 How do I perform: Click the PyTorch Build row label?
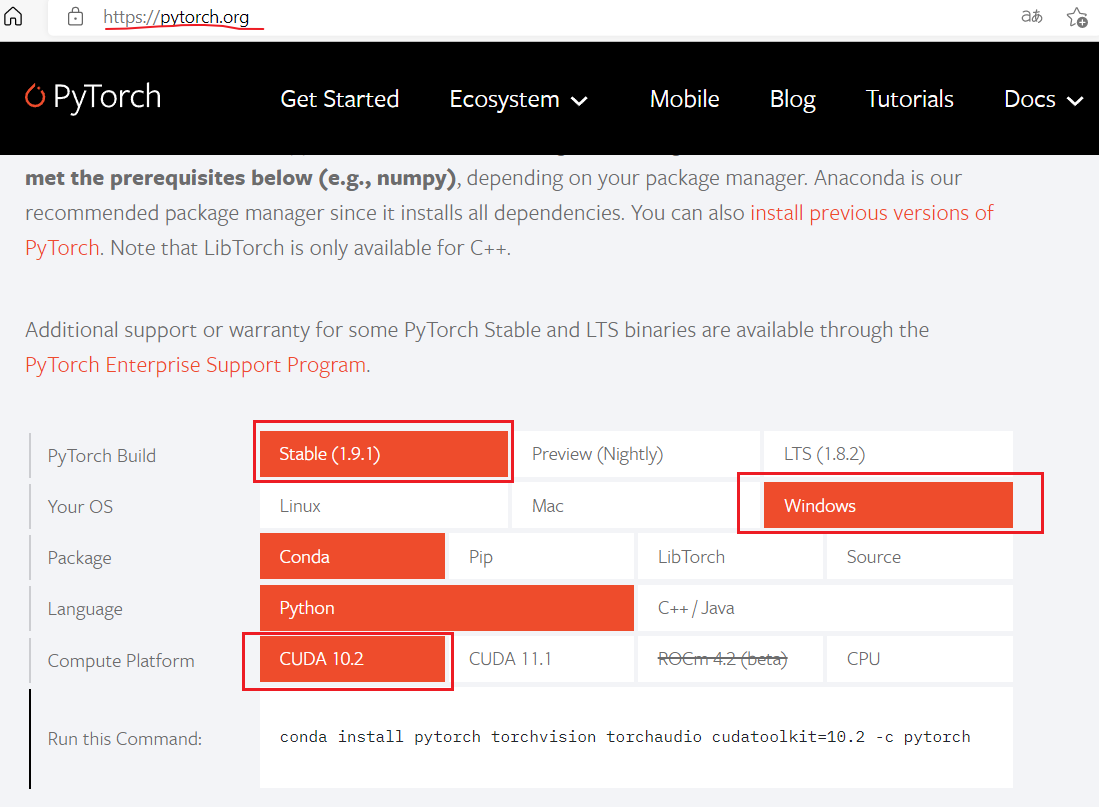click(102, 456)
